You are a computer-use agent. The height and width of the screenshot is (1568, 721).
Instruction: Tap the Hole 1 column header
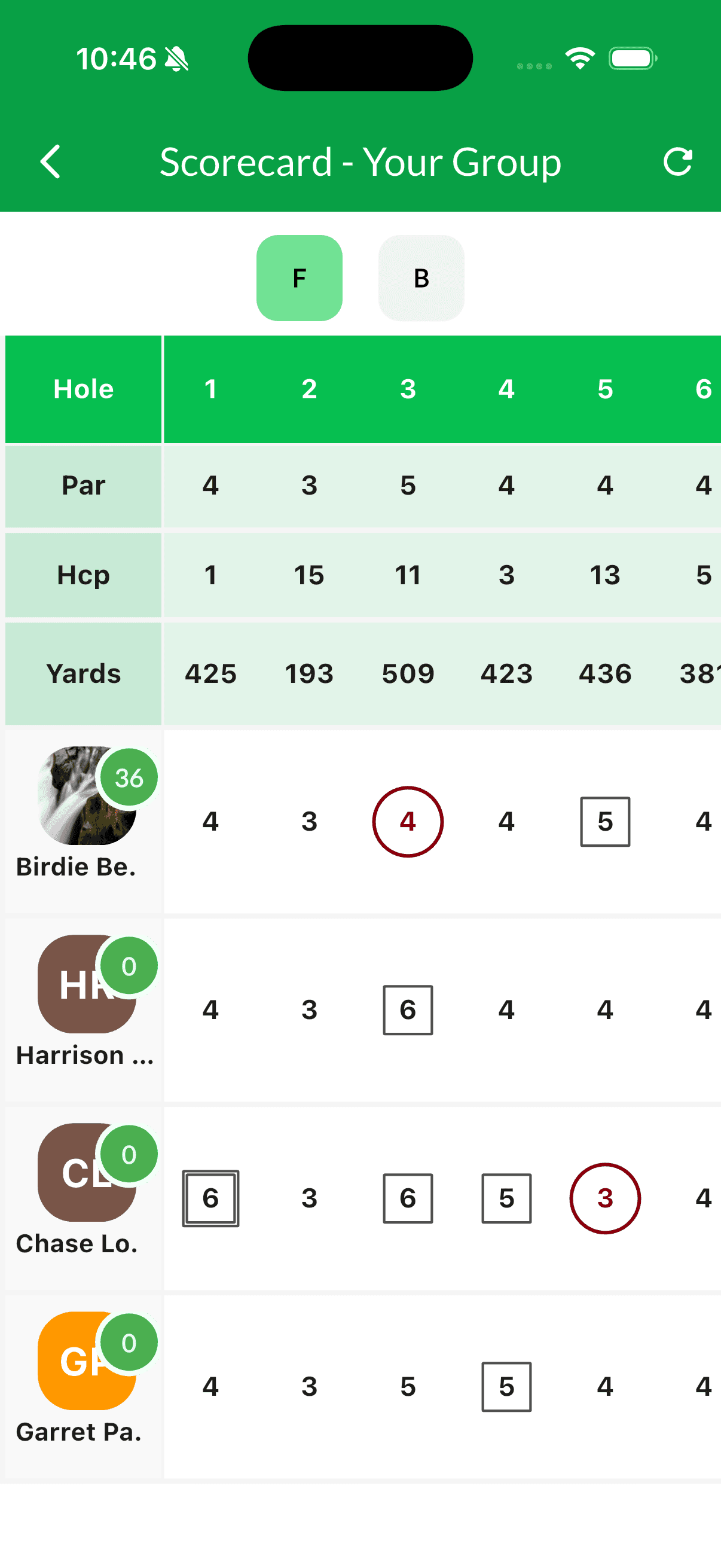pos(210,389)
